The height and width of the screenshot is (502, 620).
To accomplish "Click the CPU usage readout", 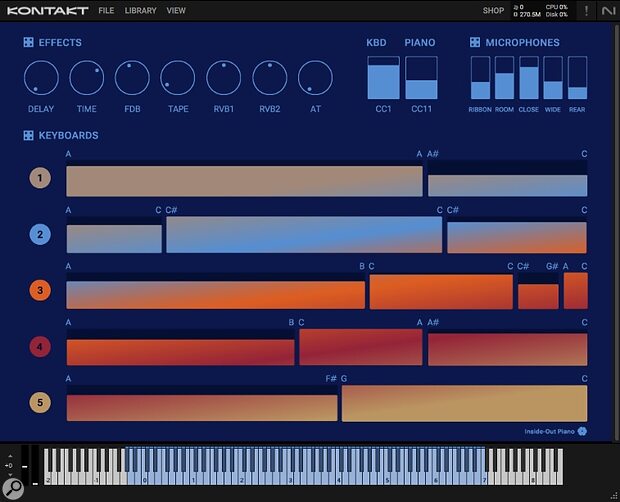I will 556,7.
